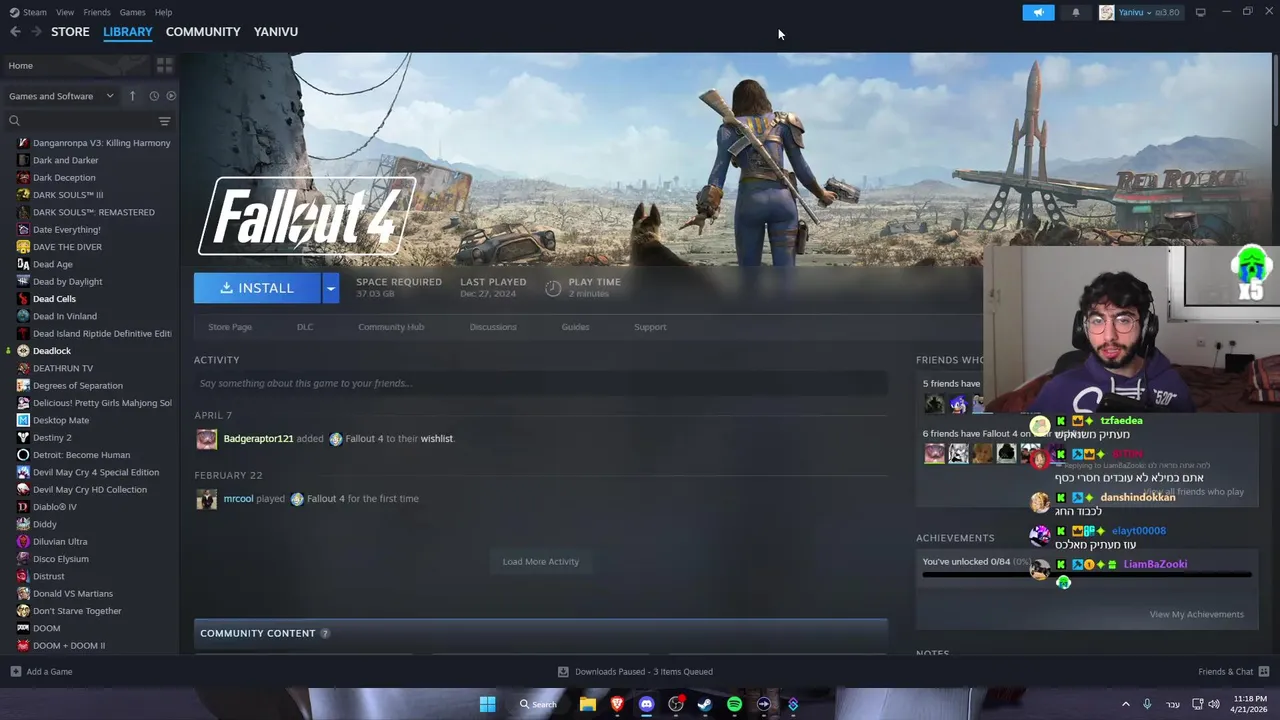Screen dimensions: 1280x720
Task: Select Dead by Daylight in the list
Action: click(x=67, y=282)
